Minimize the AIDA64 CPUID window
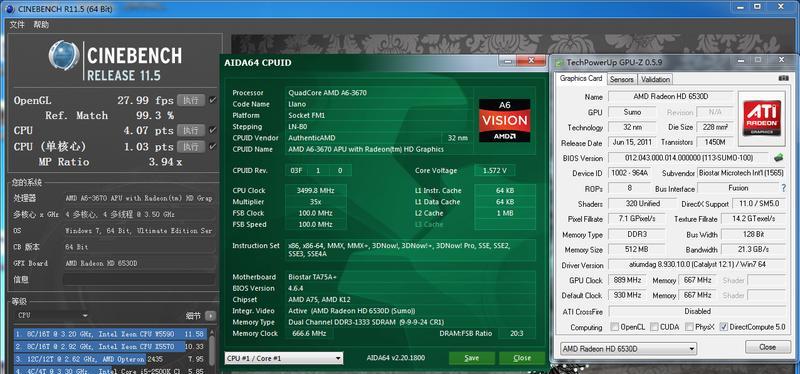This screenshot has height=374, width=800. 508,61
